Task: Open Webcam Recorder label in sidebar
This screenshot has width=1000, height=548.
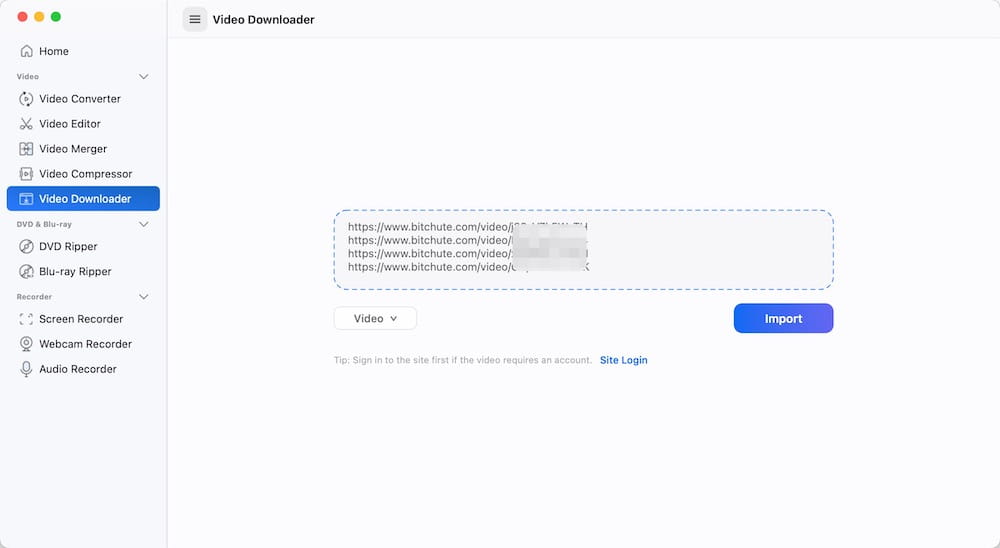Action: point(85,344)
